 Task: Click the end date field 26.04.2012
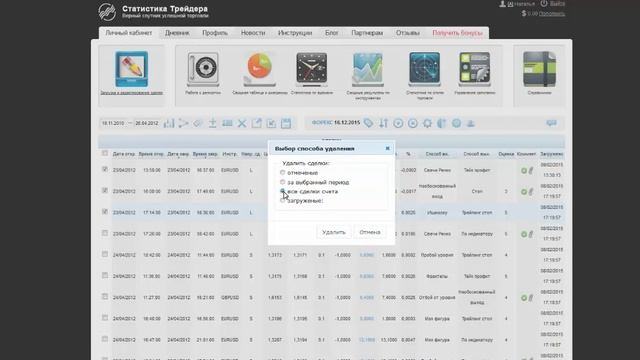click(x=147, y=123)
